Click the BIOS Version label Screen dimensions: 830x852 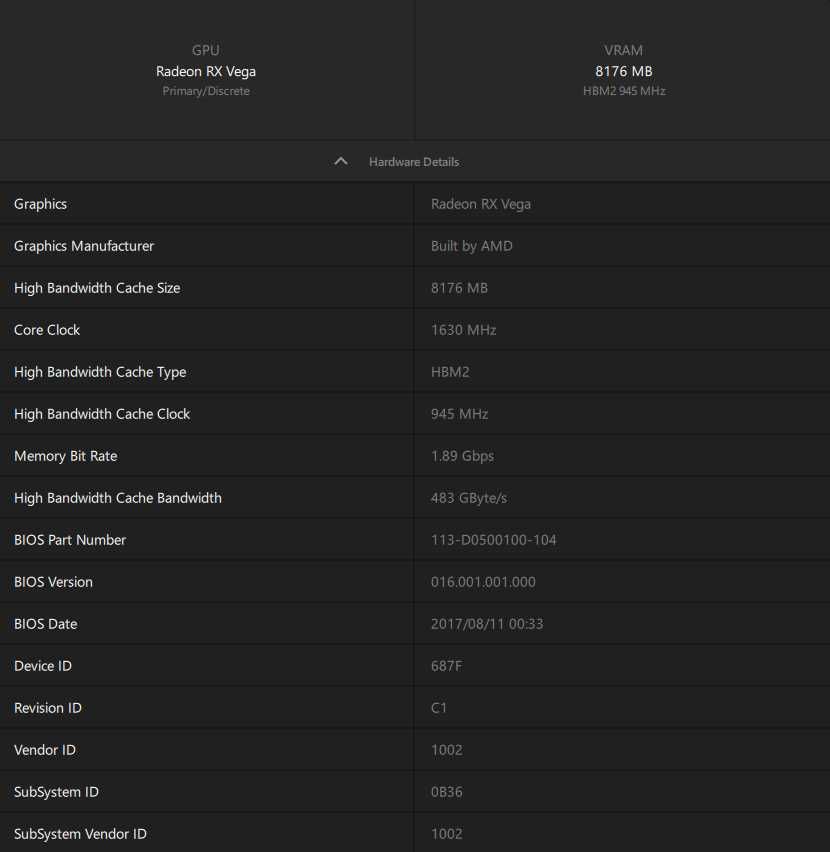[x=53, y=582]
